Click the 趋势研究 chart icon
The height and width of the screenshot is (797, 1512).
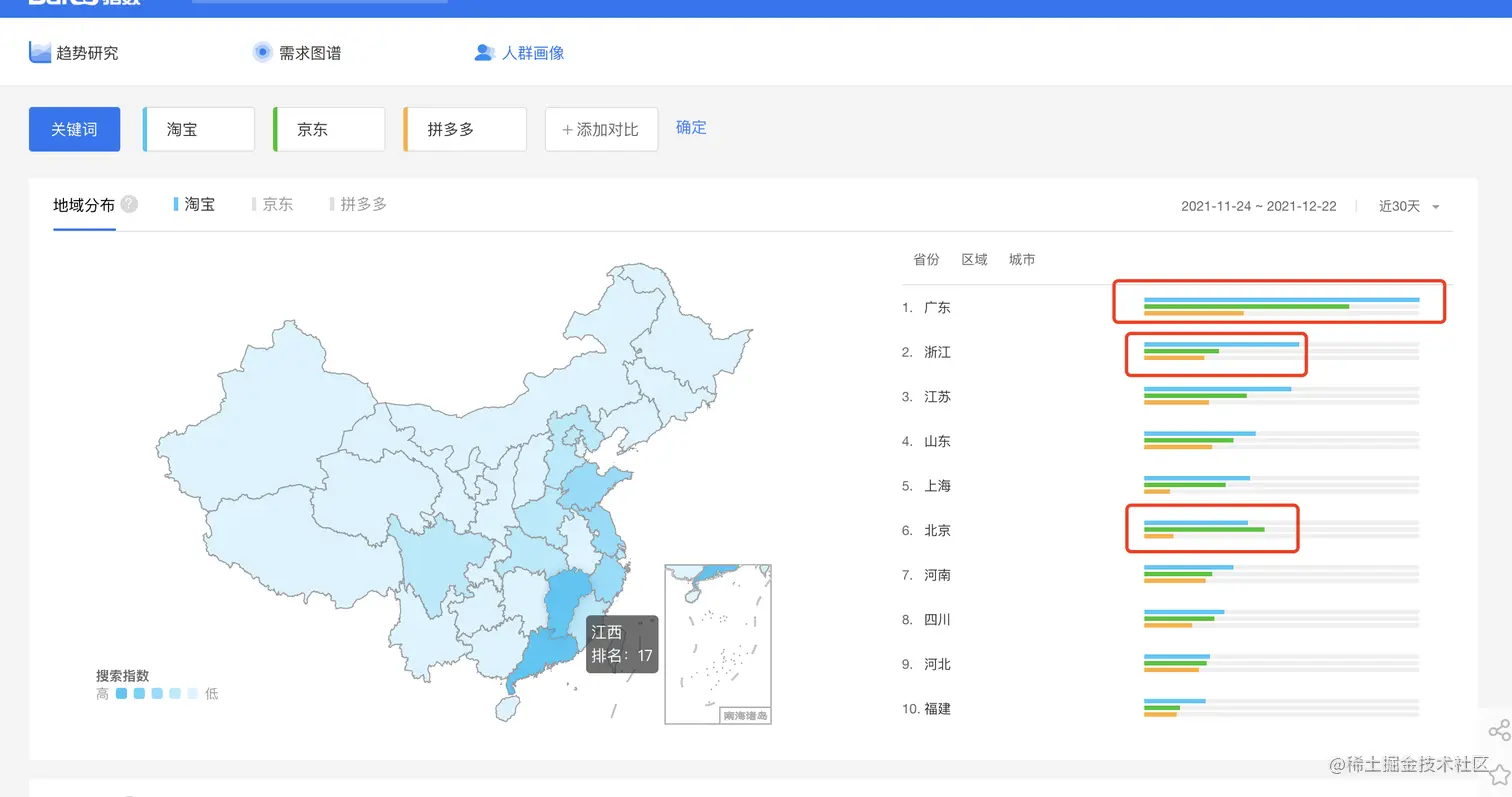click(40, 52)
